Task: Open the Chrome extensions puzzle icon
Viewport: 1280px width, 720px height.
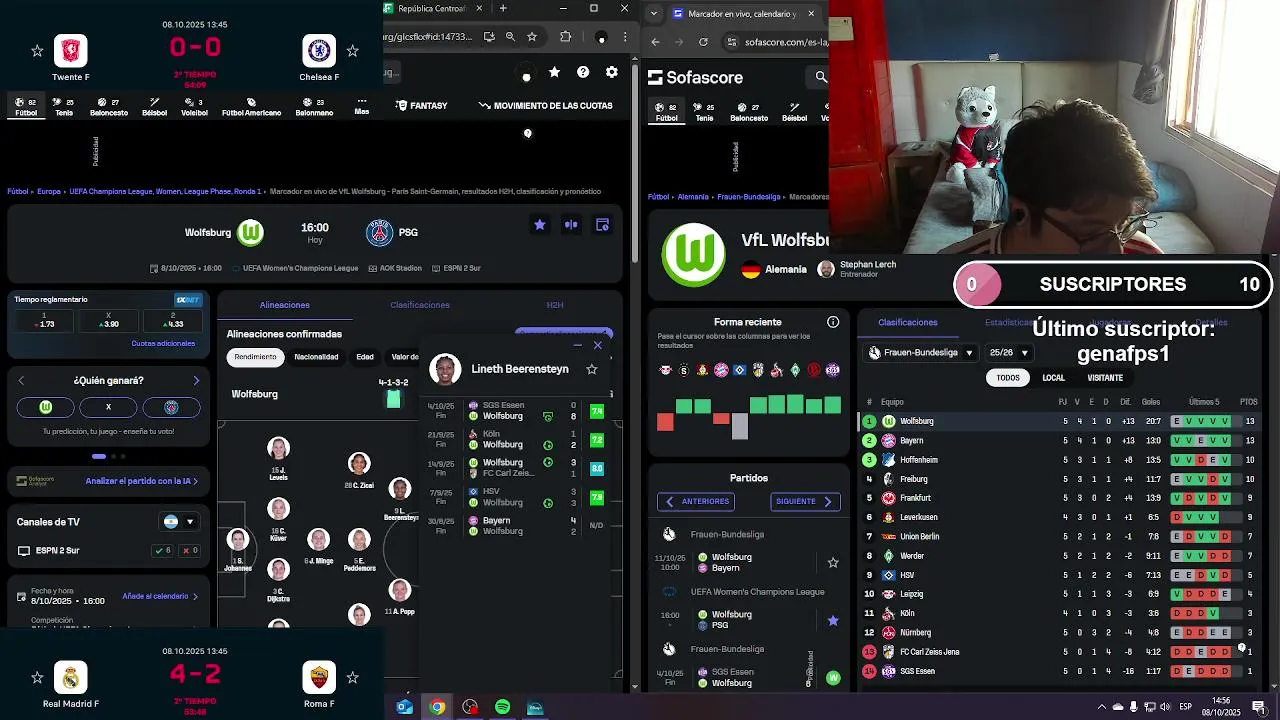Action: pyautogui.click(x=565, y=37)
